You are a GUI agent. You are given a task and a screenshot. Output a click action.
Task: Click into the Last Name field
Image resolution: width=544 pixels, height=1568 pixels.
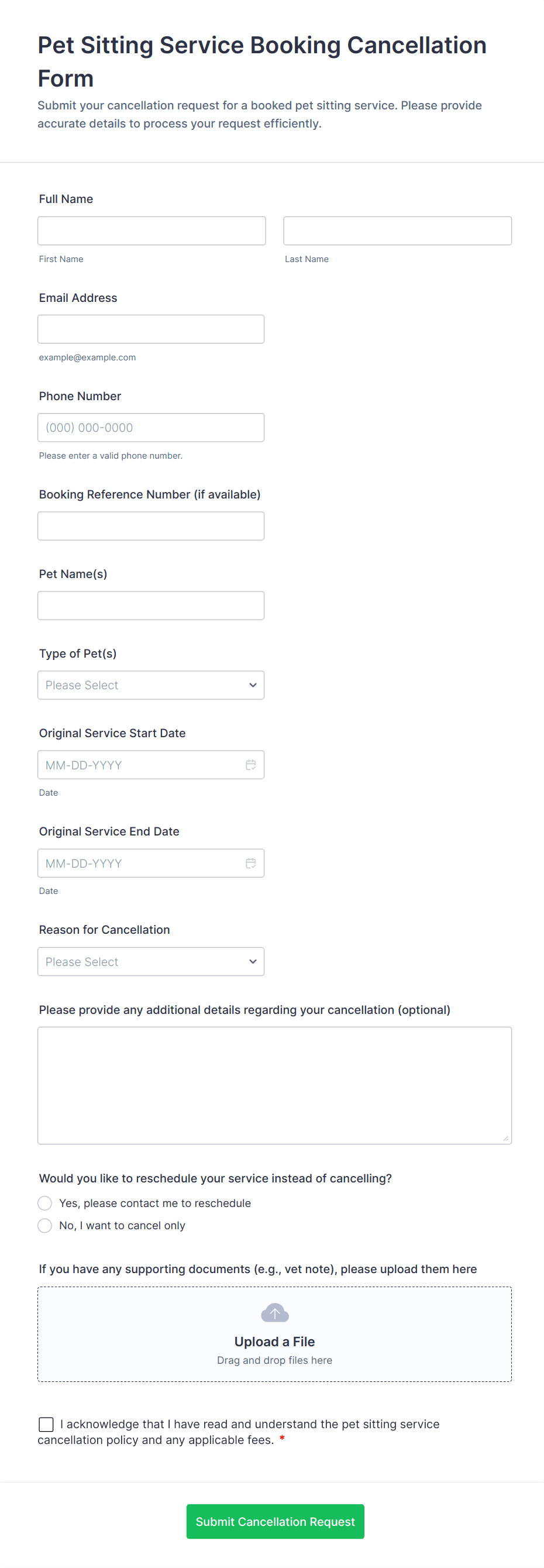pyautogui.click(x=397, y=231)
